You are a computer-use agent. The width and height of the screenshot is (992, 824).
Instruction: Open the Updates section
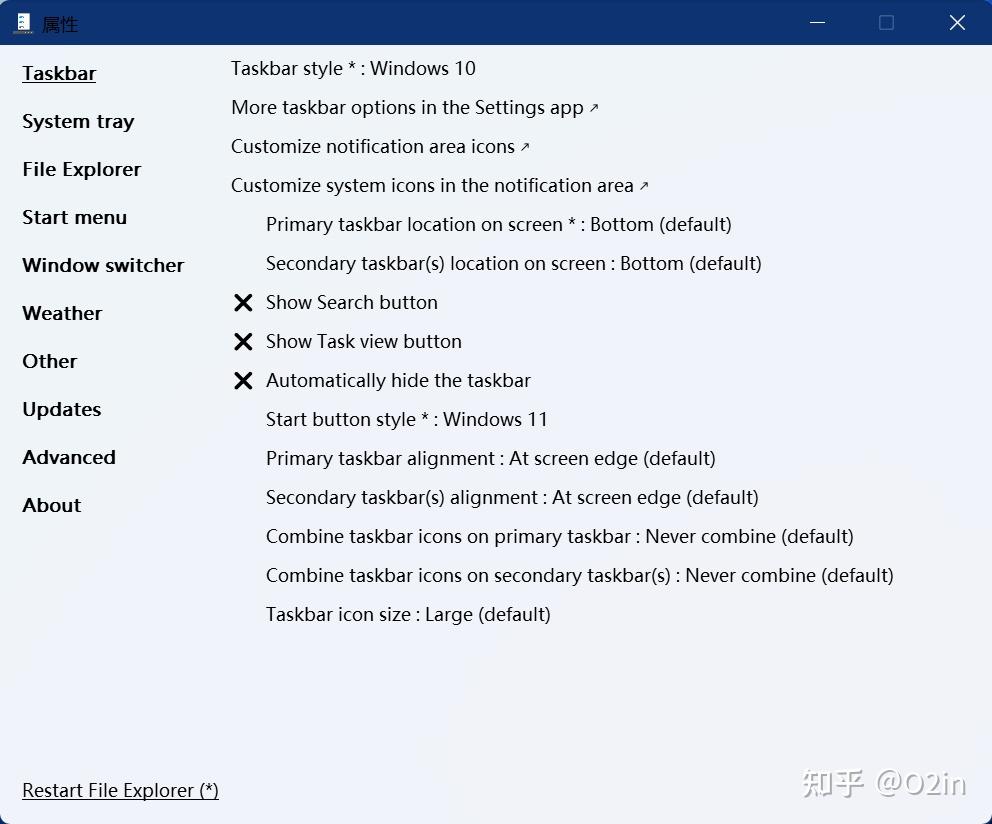pos(61,410)
